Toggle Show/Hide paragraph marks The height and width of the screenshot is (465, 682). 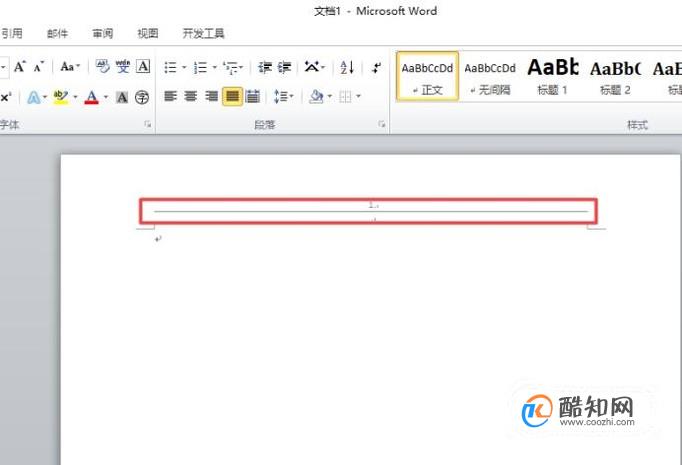click(377, 67)
